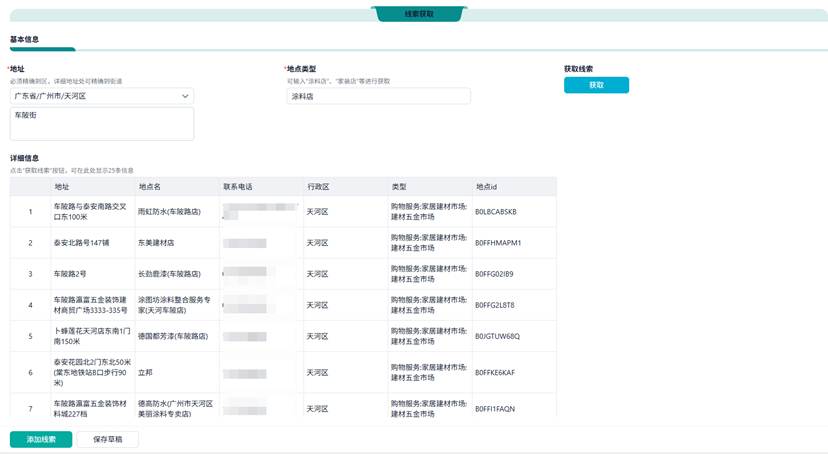Select place name 德高防水(广州市天河区美丽涂料专卖店)
The height and width of the screenshot is (454, 828).
coord(175,409)
